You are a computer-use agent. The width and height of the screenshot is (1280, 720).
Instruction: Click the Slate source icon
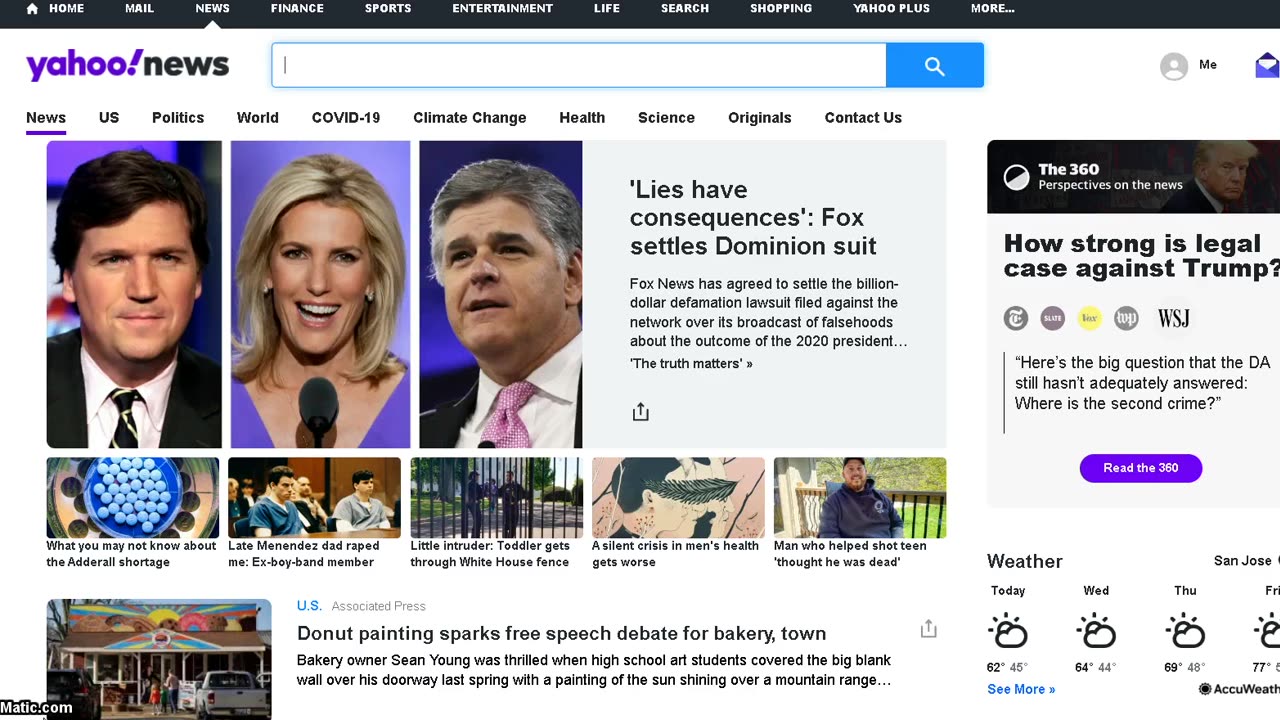[x=1052, y=318]
